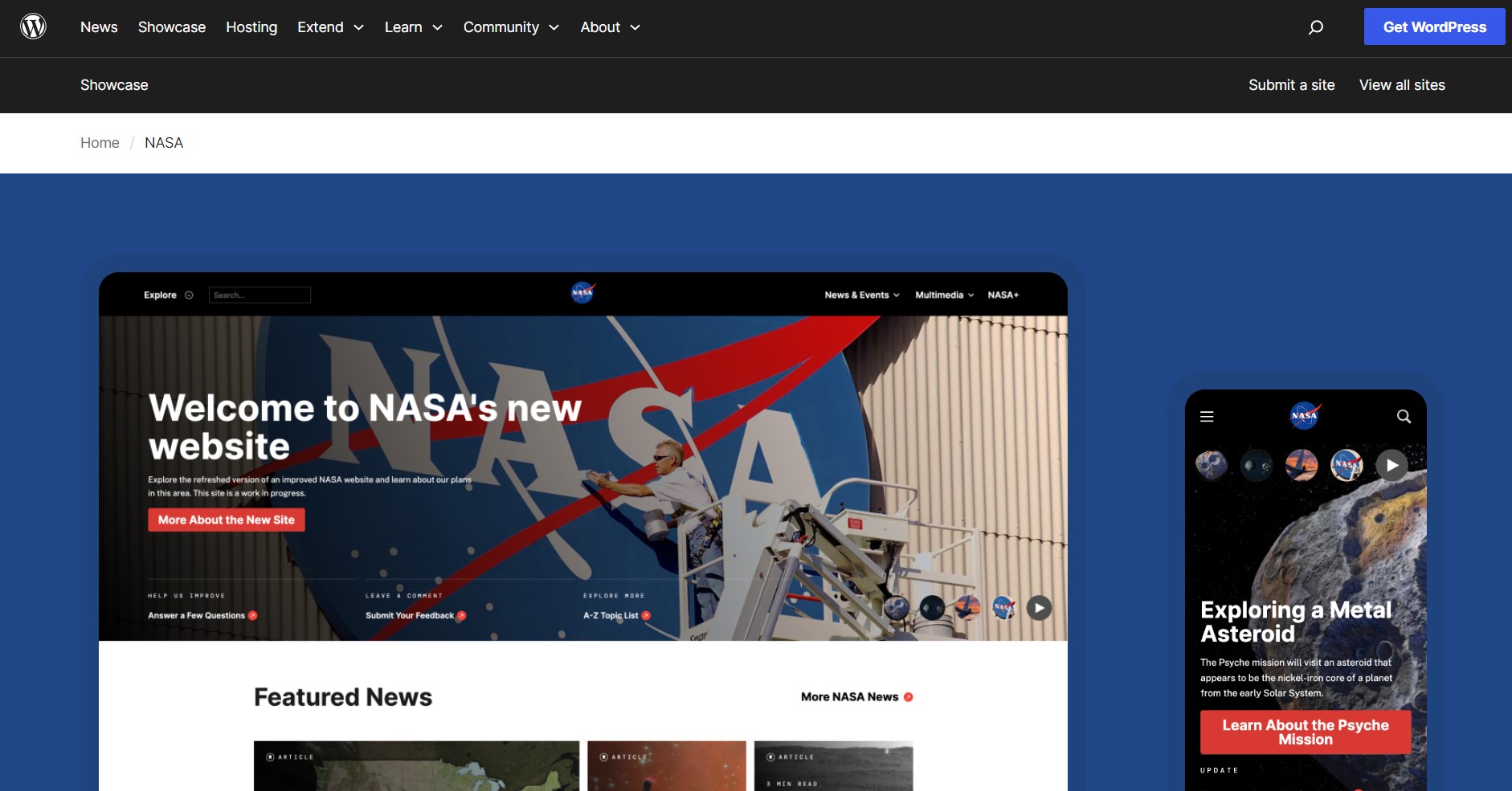The width and height of the screenshot is (1512, 791).
Task: Click the WordPress logo icon
Action: coord(33,27)
